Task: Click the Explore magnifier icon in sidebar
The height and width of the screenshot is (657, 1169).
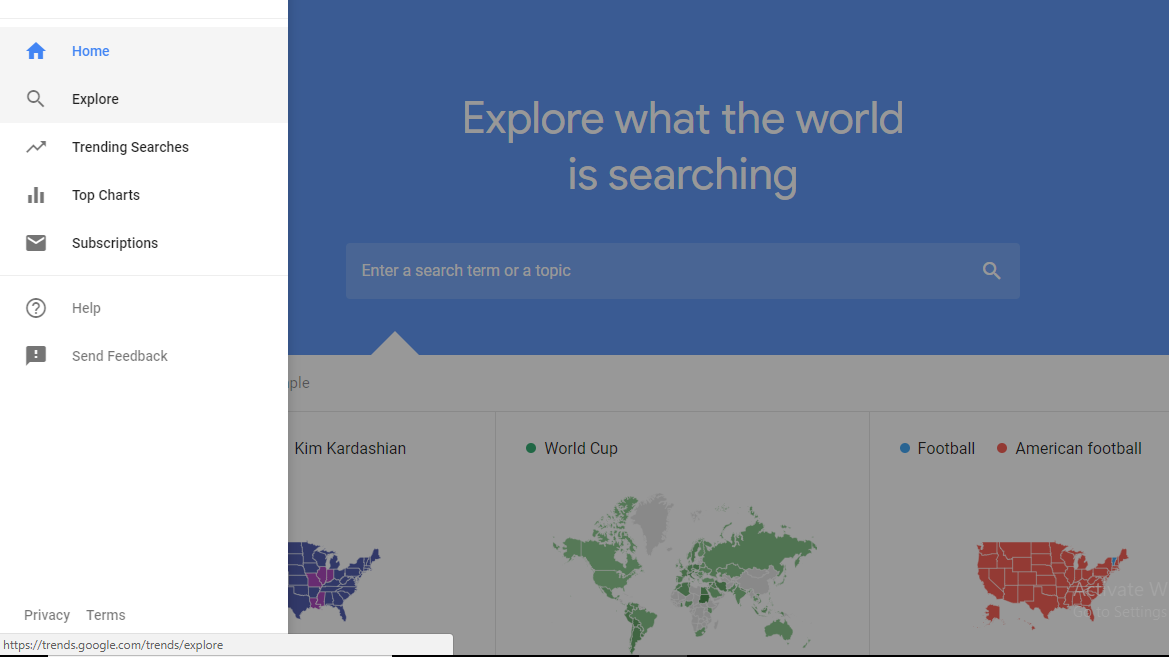Action: coord(36,98)
